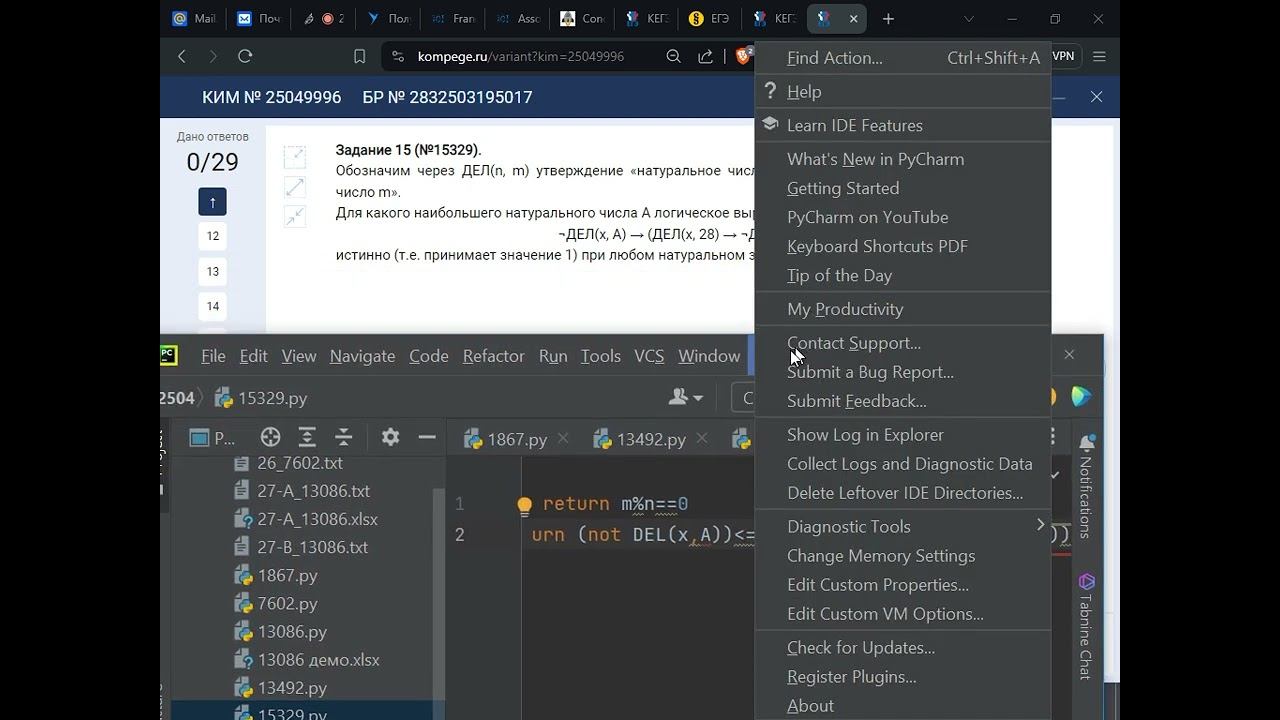This screenshot has width=1280, height=720.
Task: Open Learn IDE Features
Action: click(x=903, y=125)
